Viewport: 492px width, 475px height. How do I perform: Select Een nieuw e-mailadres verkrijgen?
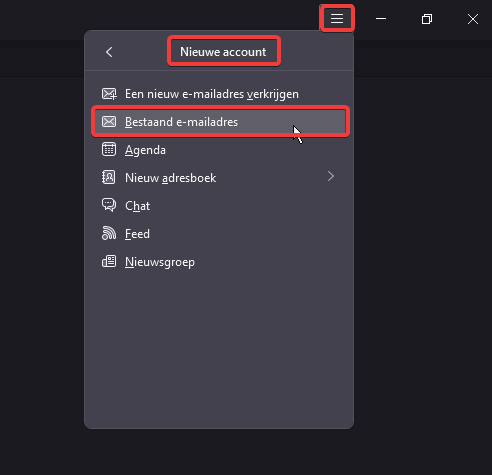click(x=220, y=94)
